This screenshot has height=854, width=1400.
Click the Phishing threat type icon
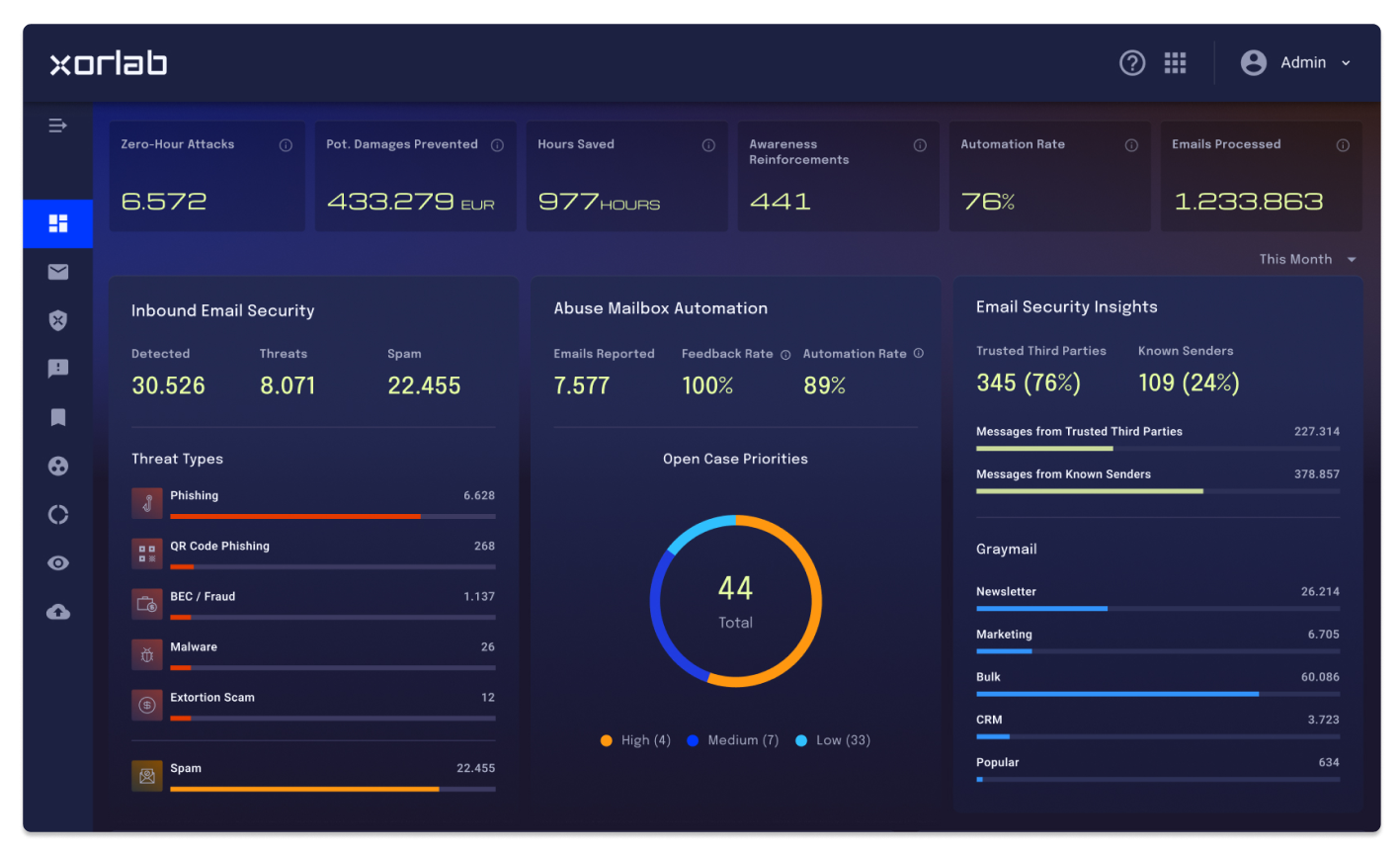[x=147, y=503]
